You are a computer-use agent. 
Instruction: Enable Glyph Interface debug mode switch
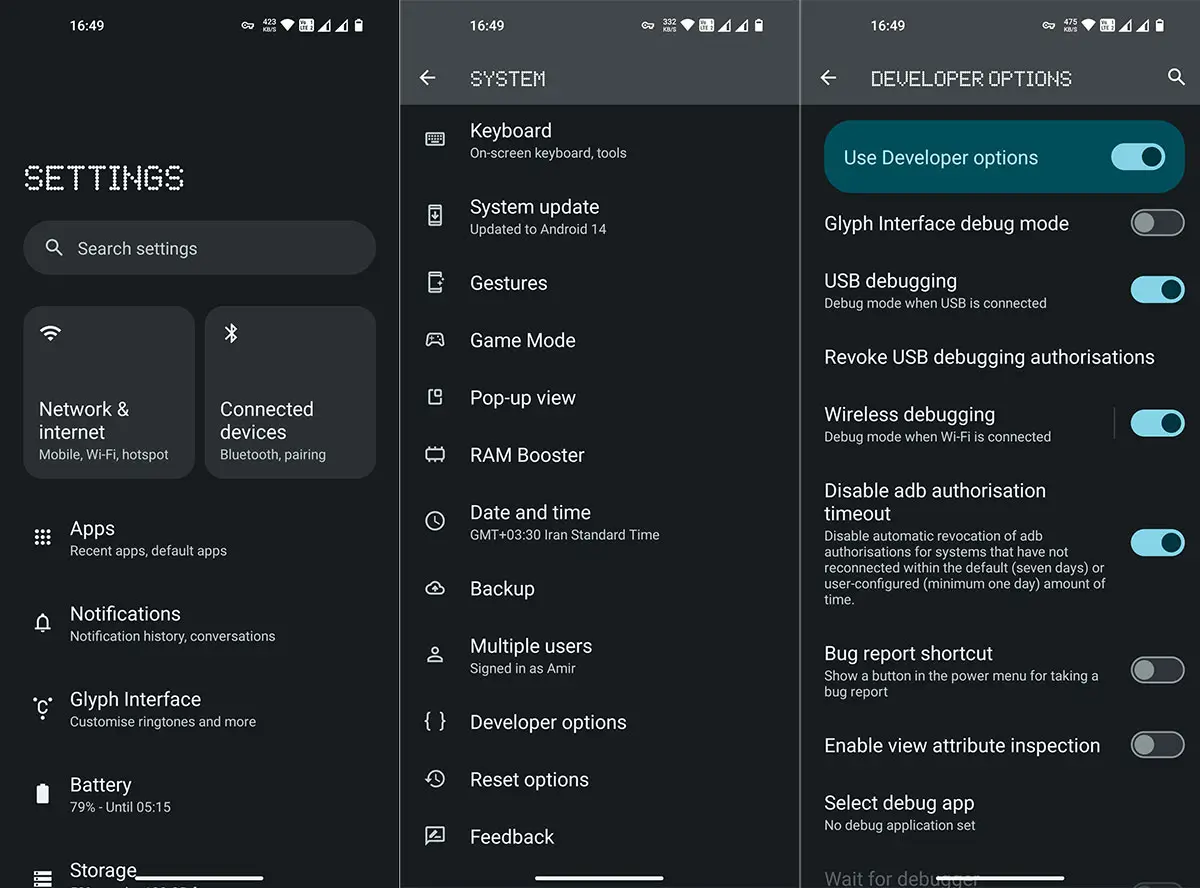(1157, 223)
